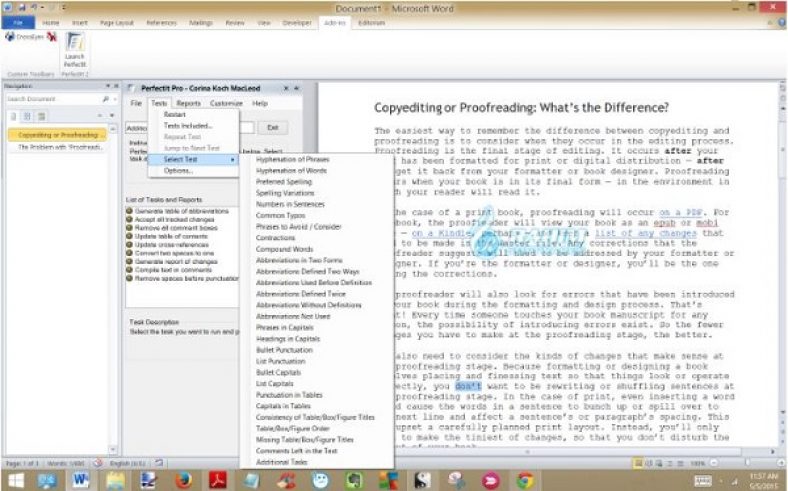Click the search magnifier in Navigation pane

pyautogui.click(x=104, y=100)
